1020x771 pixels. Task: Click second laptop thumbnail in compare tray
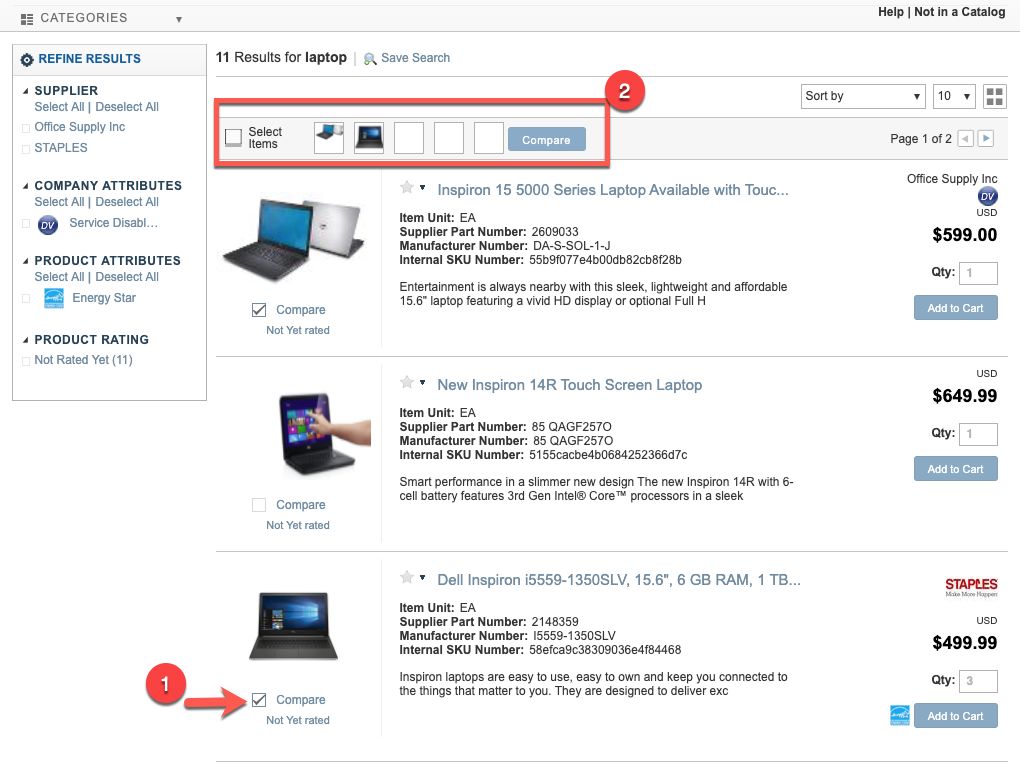point(369,137)
